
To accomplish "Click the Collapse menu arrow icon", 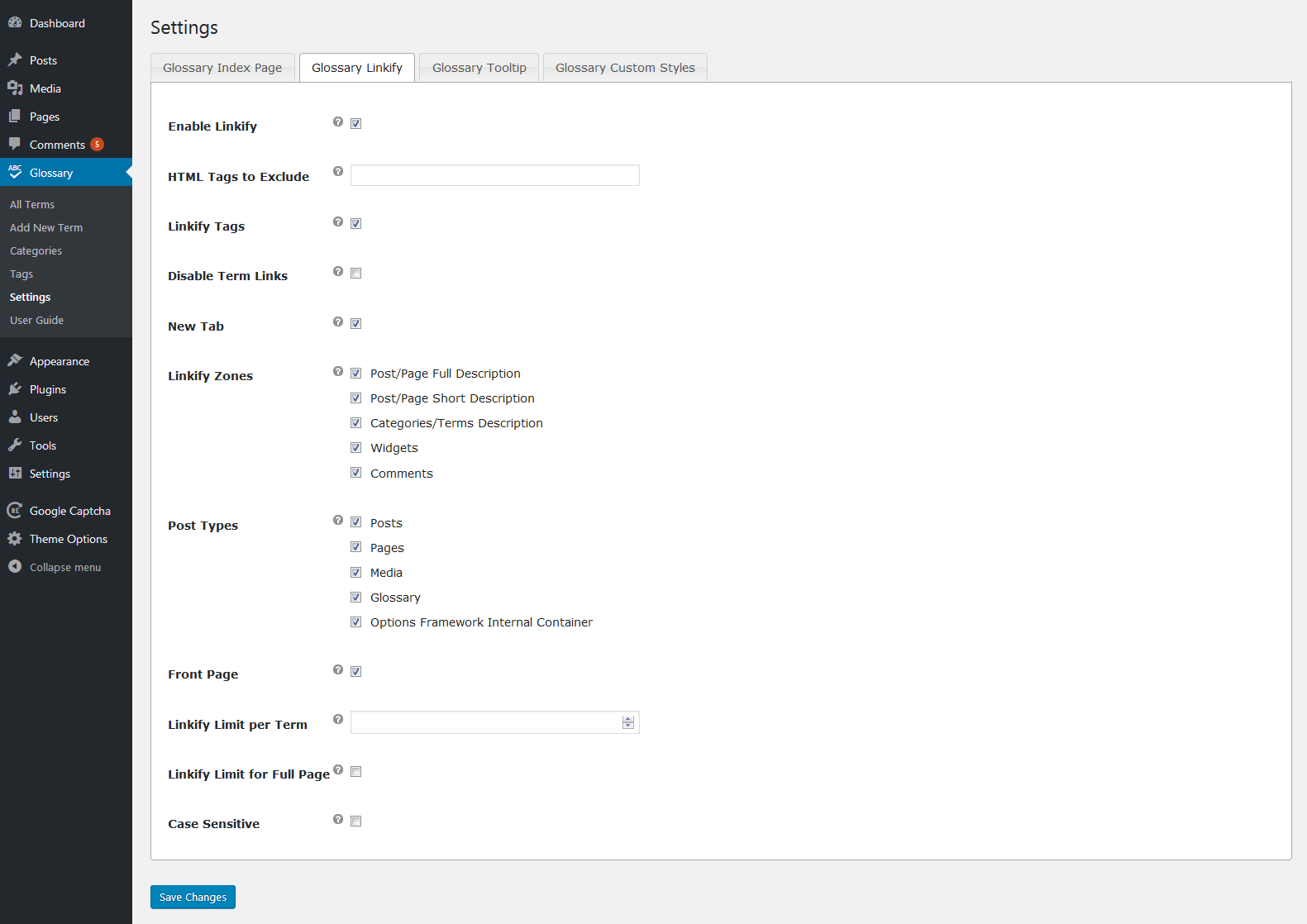I will click(x=15, y=567).
